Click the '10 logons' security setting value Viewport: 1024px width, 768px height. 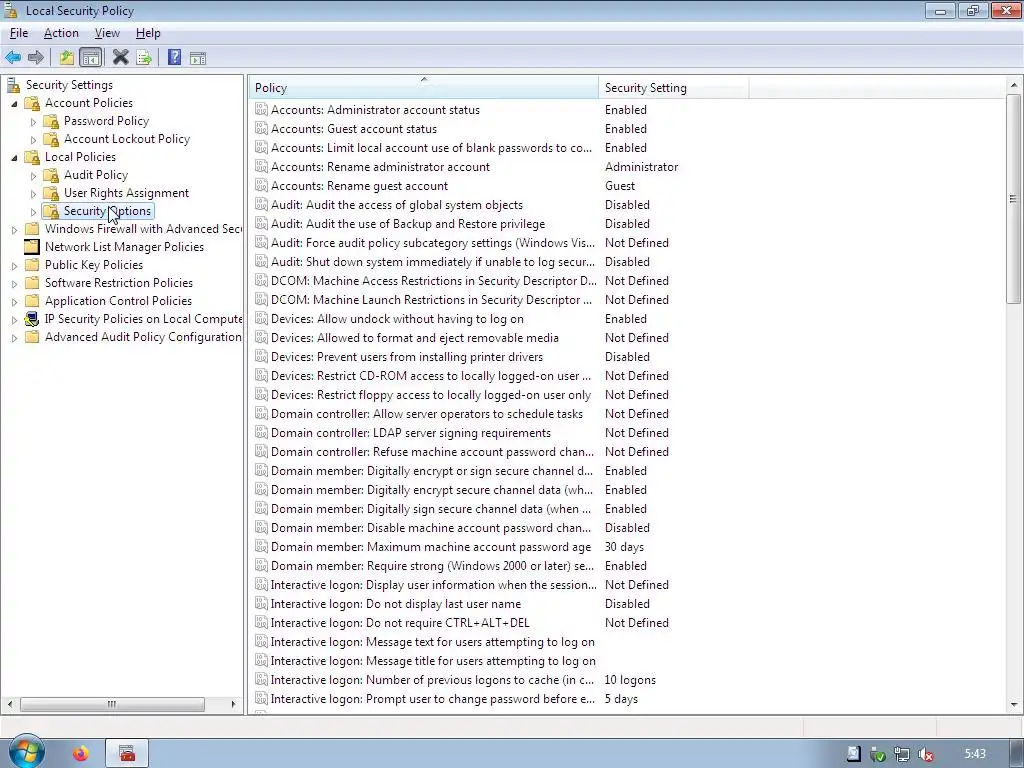(630, 680)
